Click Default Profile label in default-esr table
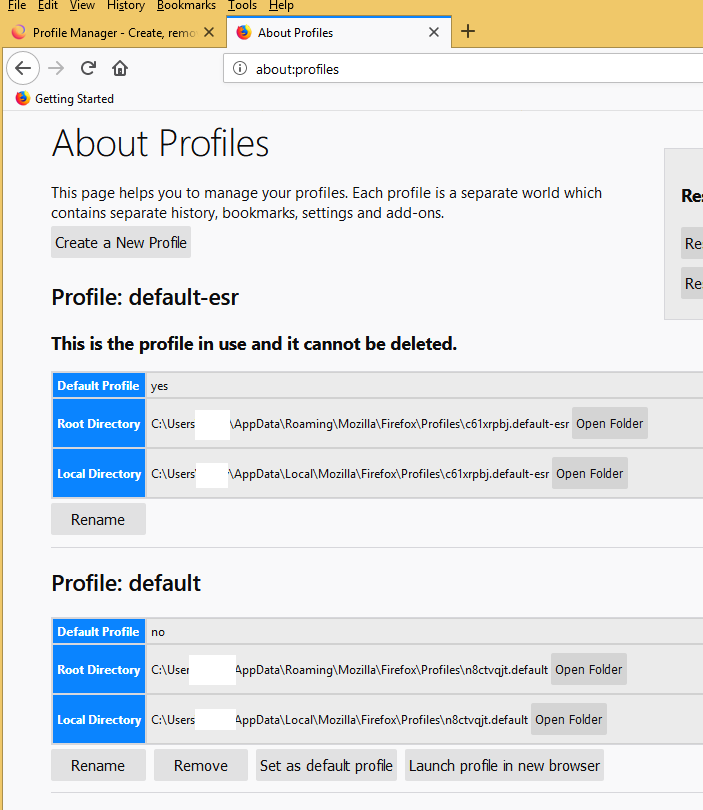The height and width of the screenshot is (810, 703). click(99, 385)
